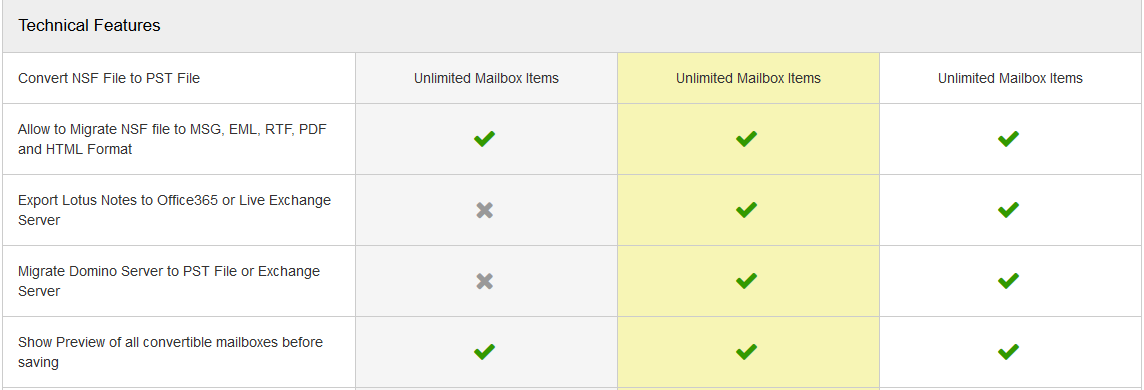Click highlighted checkmark in Office365 export row
Screen dimensions: 1144x390
click(746, 210)
